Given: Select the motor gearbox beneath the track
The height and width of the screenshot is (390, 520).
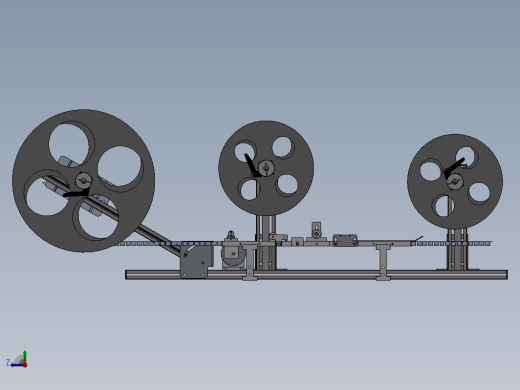Looking at the screenshot, I should pos(232,256).
